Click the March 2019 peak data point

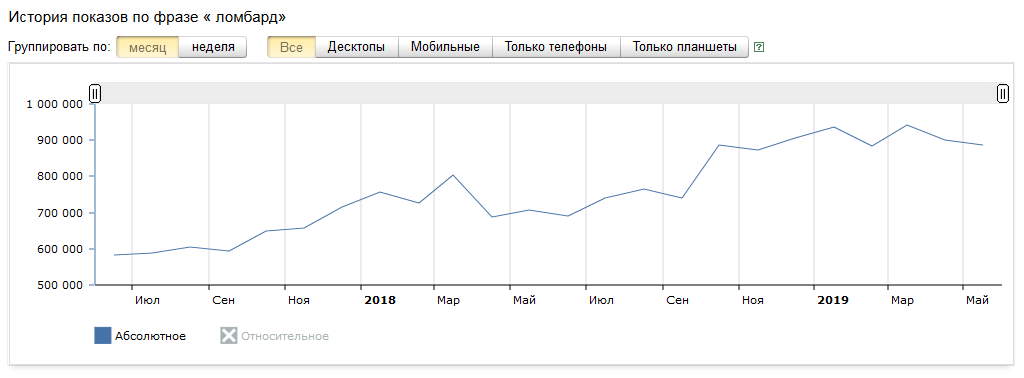907,125
